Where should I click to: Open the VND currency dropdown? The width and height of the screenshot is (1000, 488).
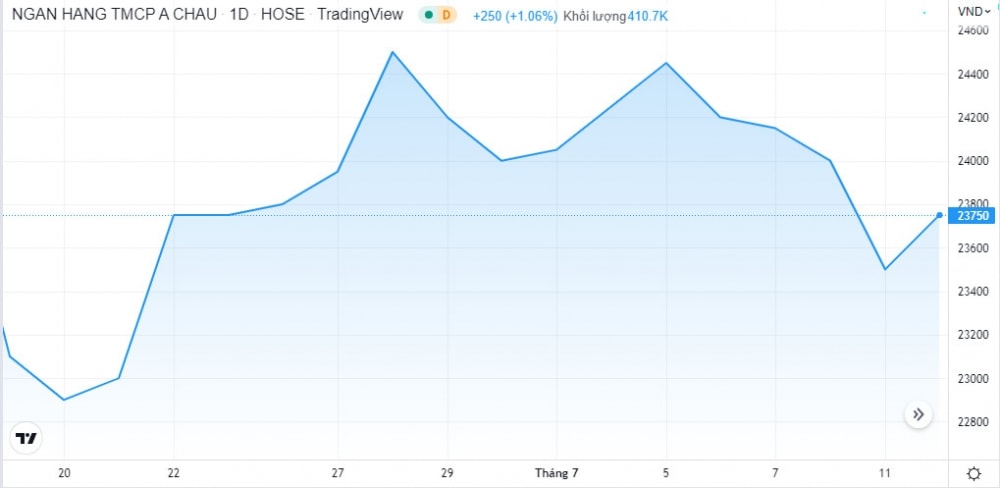coord(971,11)
